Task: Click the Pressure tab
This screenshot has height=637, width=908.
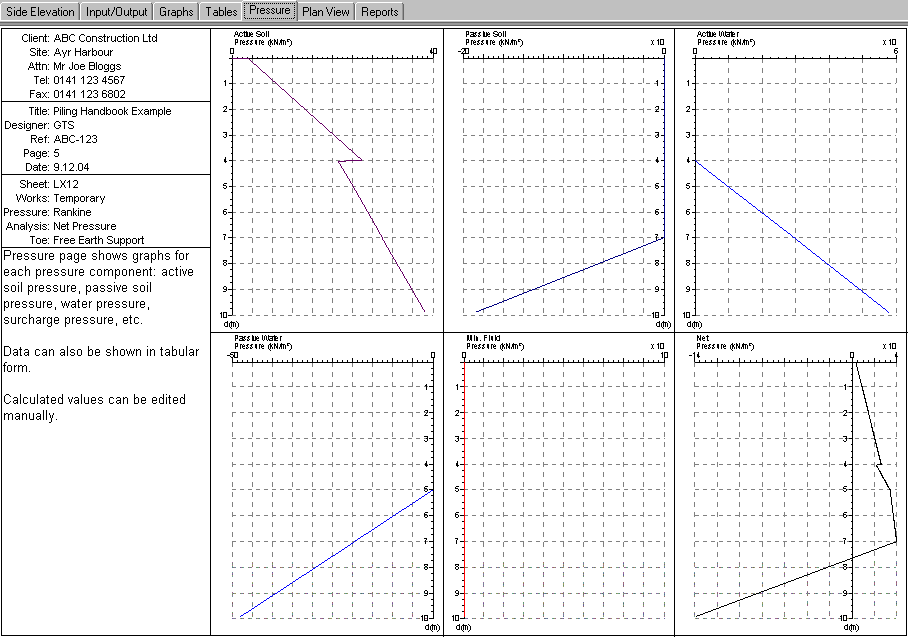Action: [270, 11]
